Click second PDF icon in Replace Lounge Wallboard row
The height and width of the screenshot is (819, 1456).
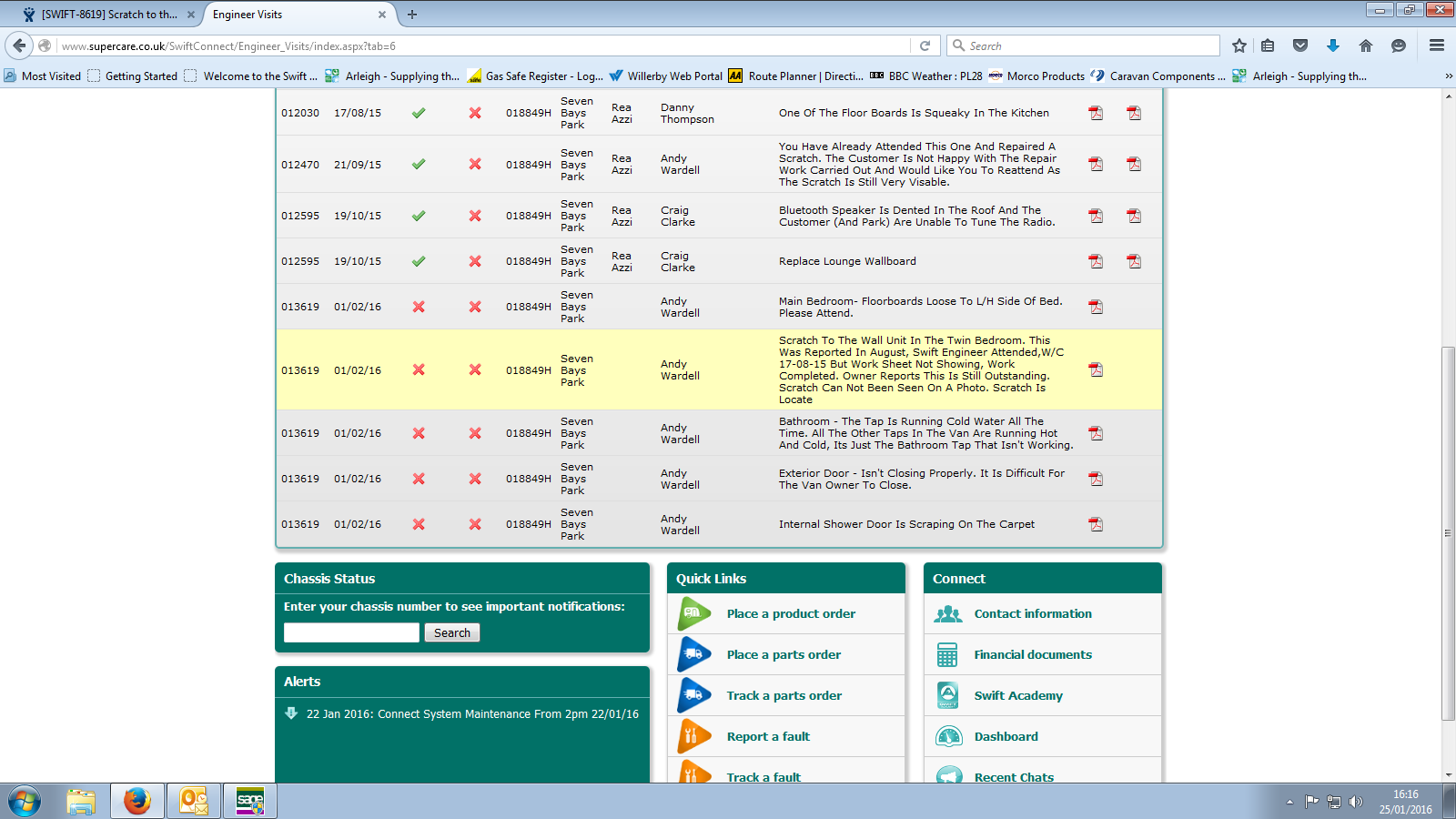1134,261
